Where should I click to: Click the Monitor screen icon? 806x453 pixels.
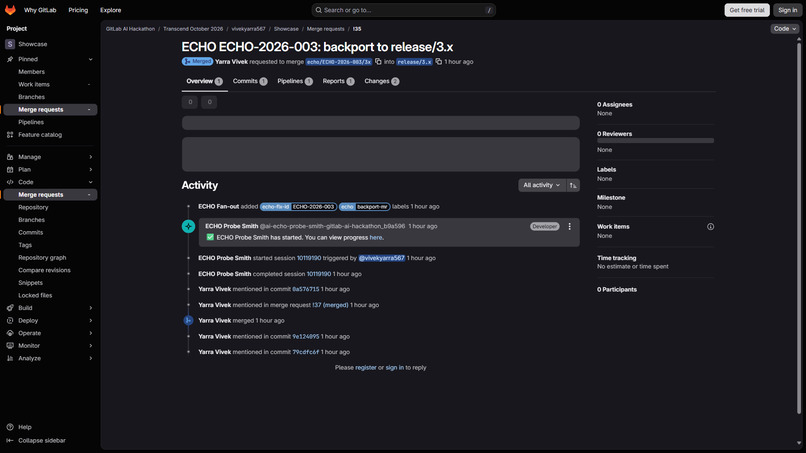click(x=10, y=346)
